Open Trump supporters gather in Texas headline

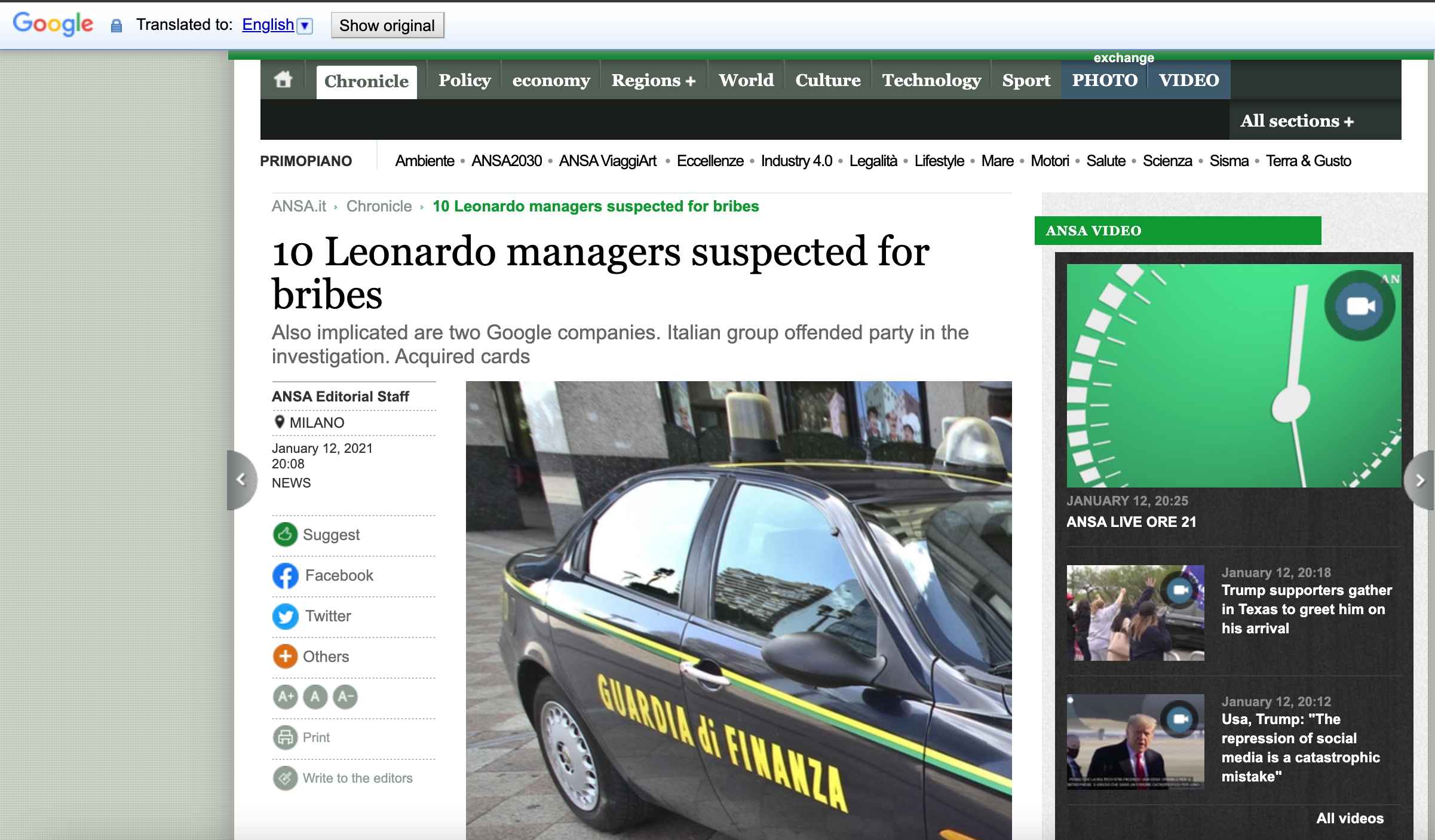coord(1307,609)
